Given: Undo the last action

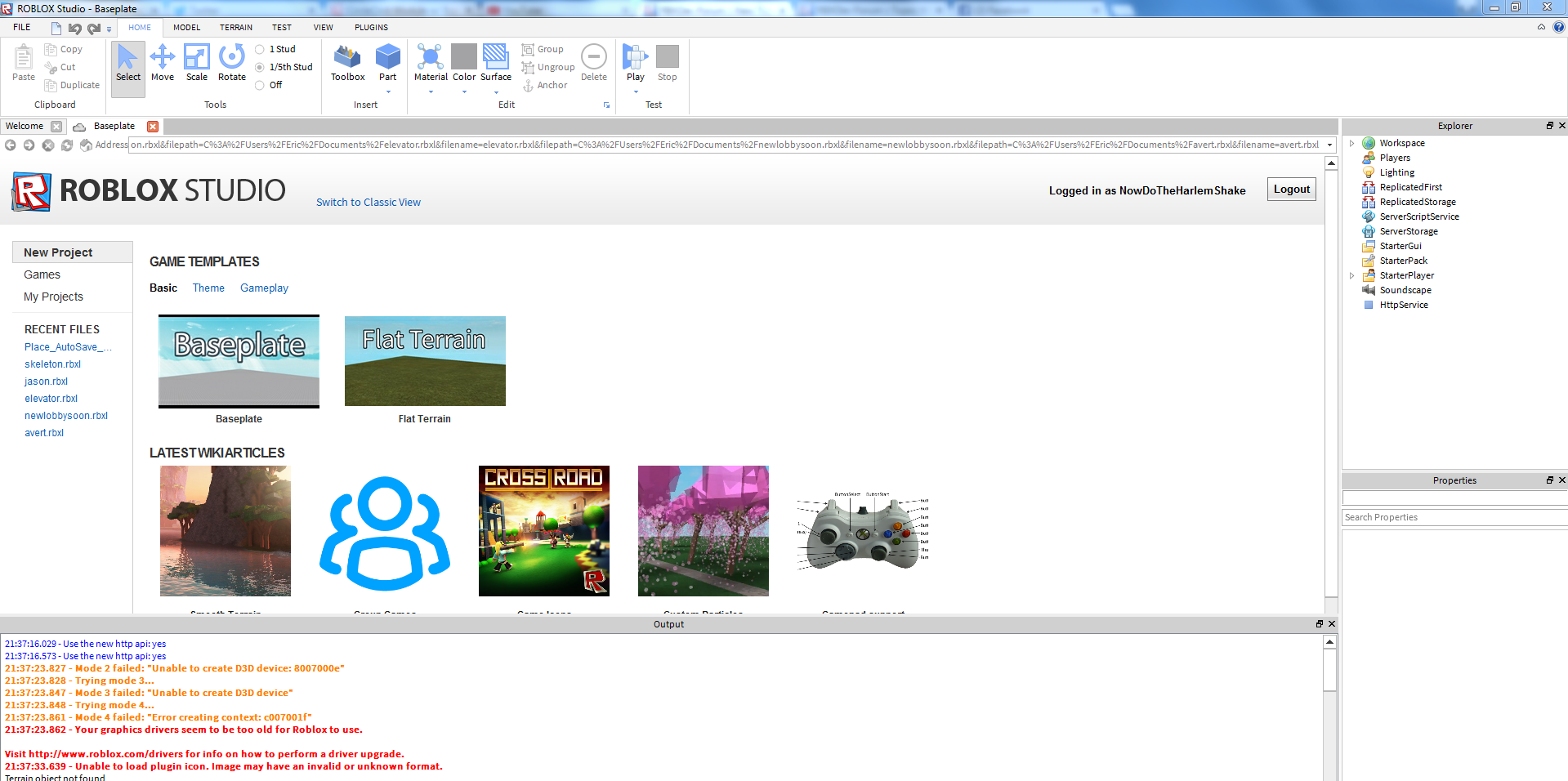Looking at the screenshot, I should pos(75,28).
